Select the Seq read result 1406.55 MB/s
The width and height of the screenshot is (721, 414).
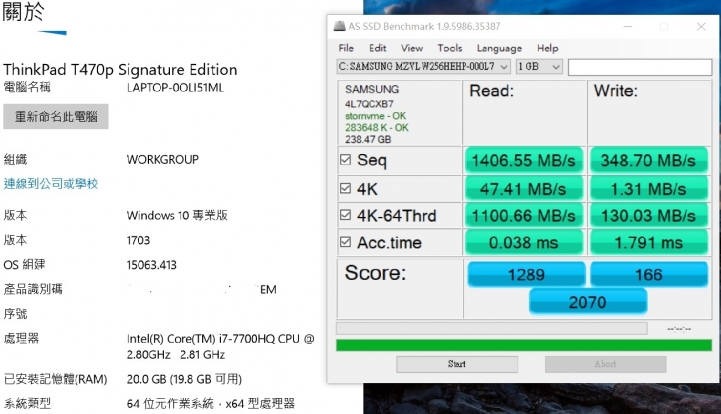524,160
